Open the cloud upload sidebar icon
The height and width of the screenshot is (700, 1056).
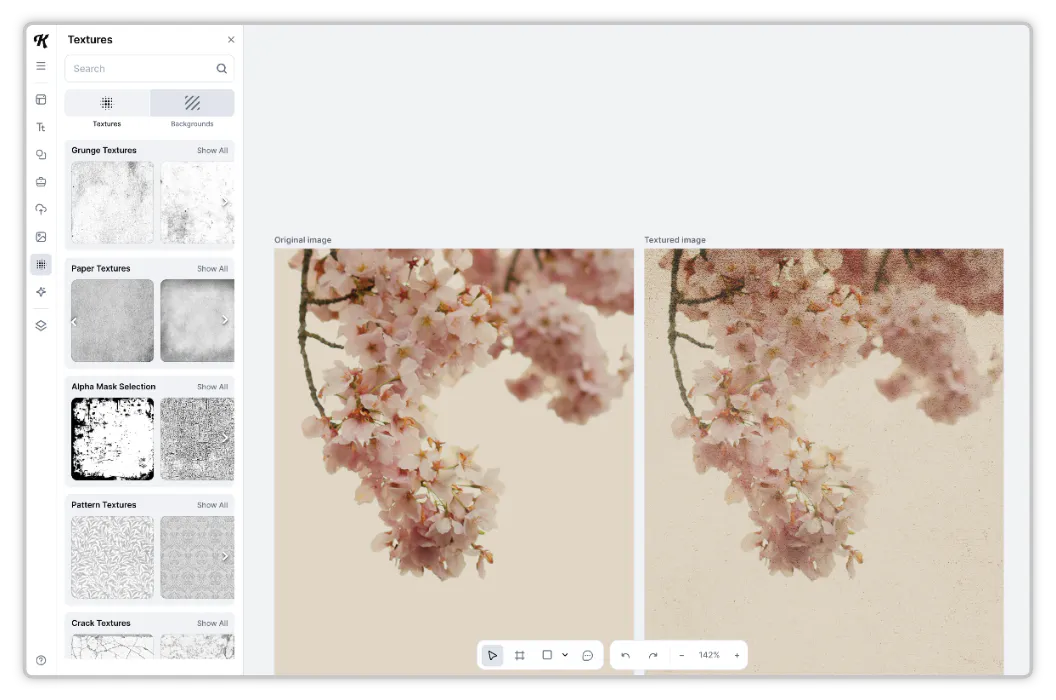41,209
